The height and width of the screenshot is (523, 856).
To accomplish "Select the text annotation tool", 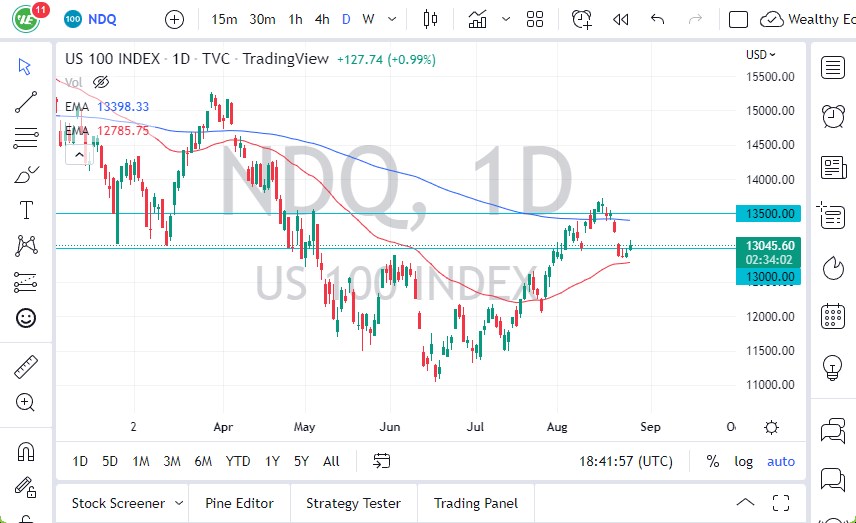I will [x=26, y=210].
